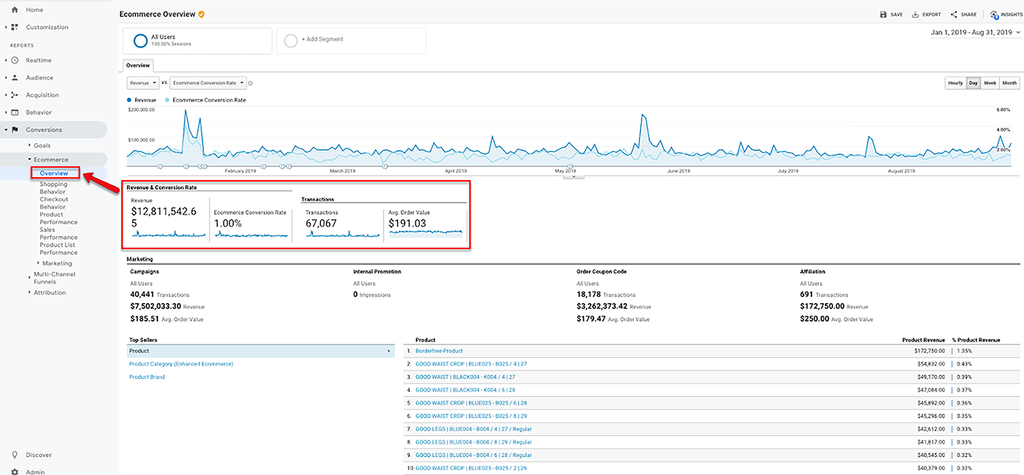Switch graph granularity to Month

tap(1009, 83)
